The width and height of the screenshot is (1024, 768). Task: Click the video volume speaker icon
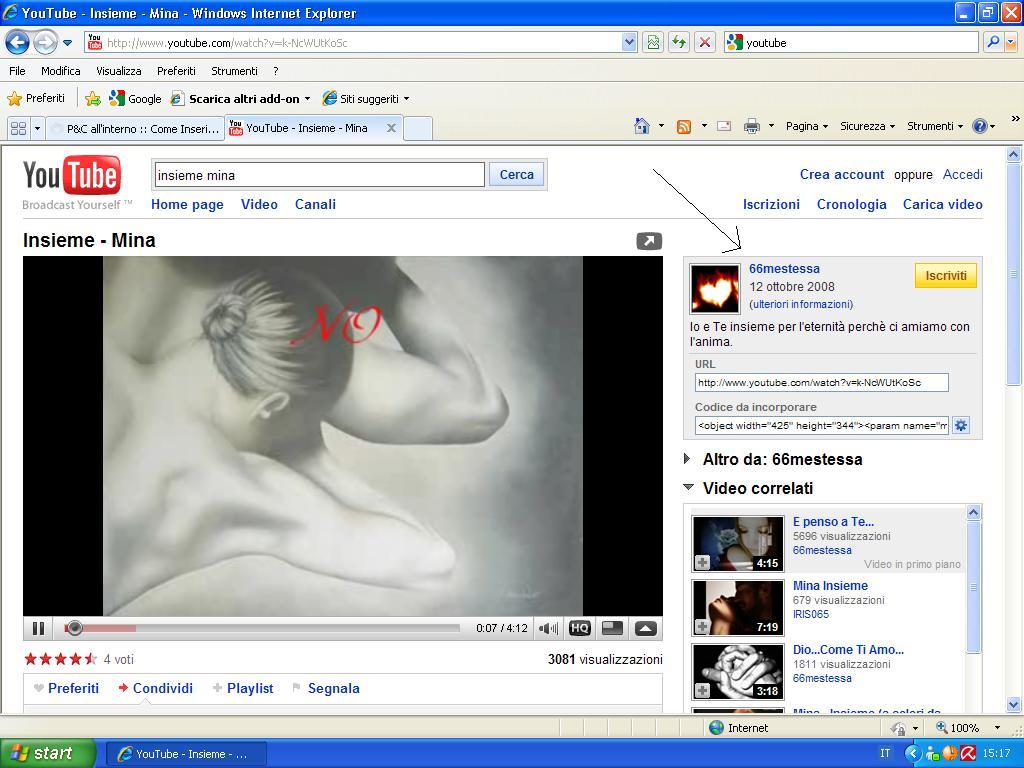pyautogui.click(x=547, y=628)
